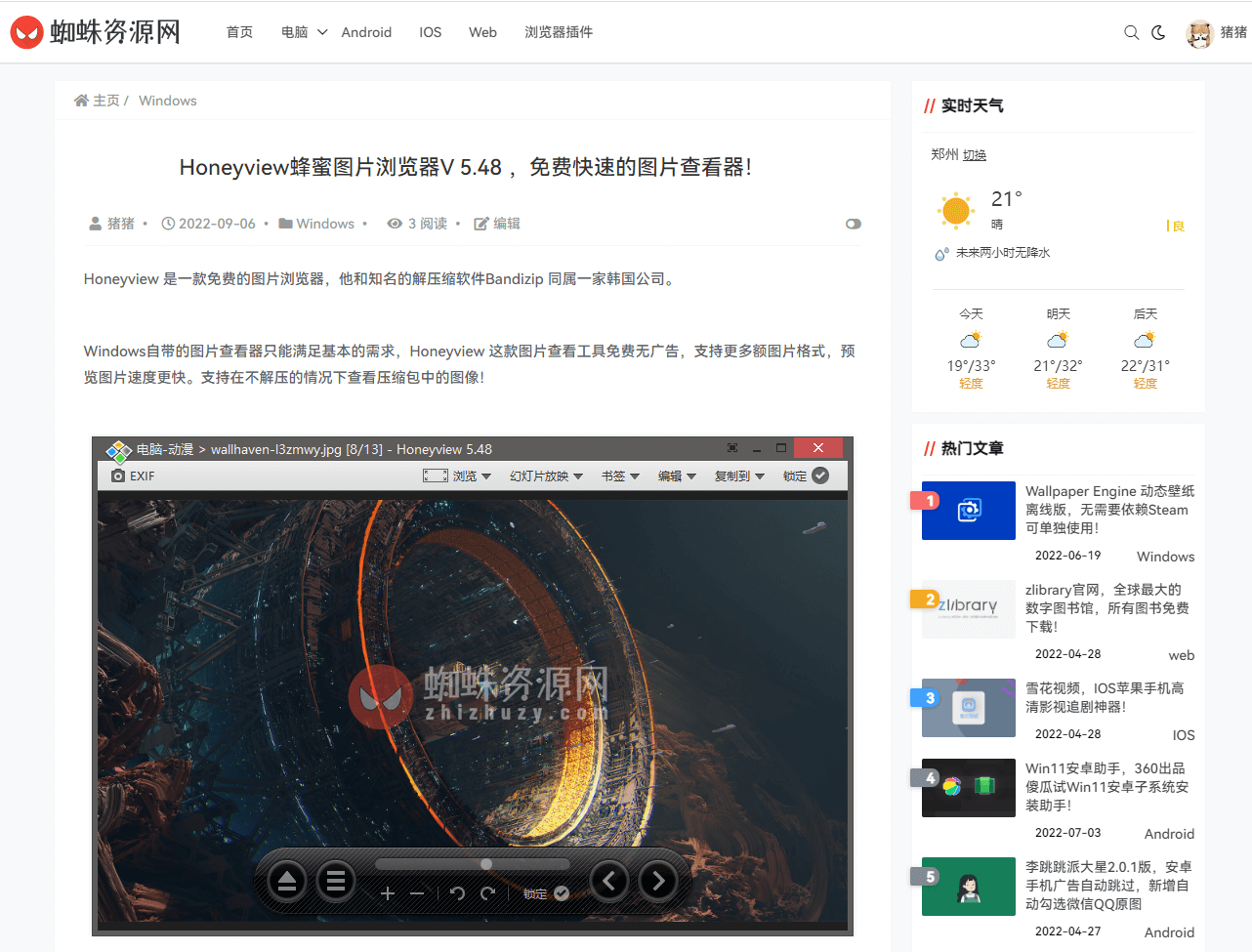Click the web tag under zlibrary article
Image resolution: width=1252 pixels, height=952 pixels.
pos(1182,655)
